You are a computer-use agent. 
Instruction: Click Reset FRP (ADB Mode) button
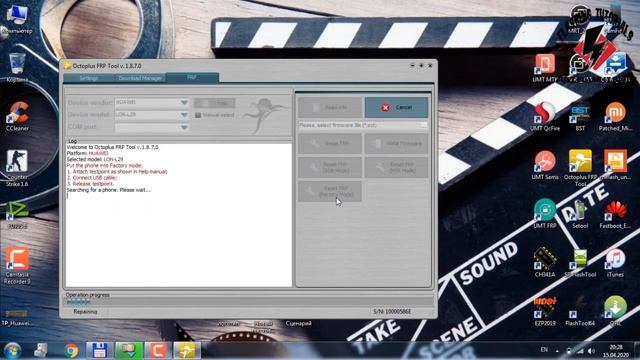(330, 167)
